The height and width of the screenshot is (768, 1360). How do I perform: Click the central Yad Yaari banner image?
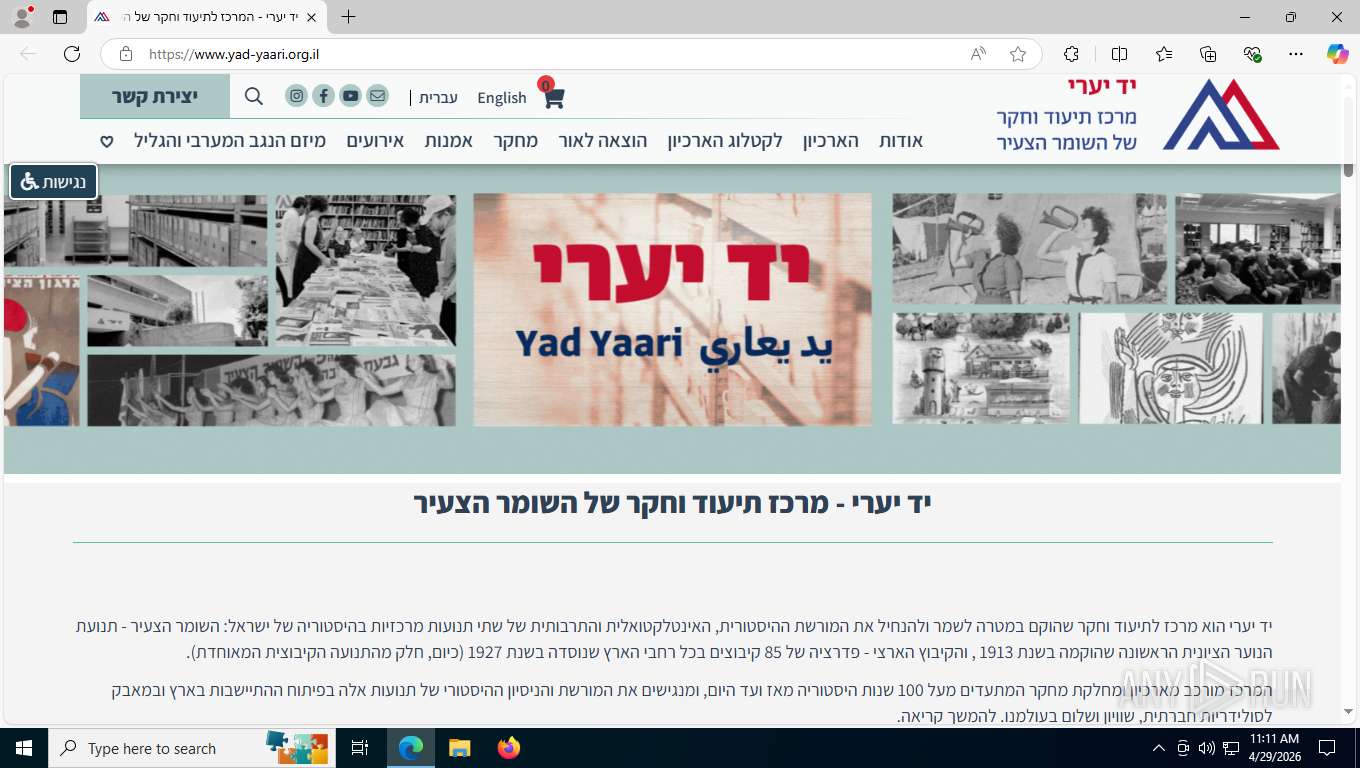point(672,310)
